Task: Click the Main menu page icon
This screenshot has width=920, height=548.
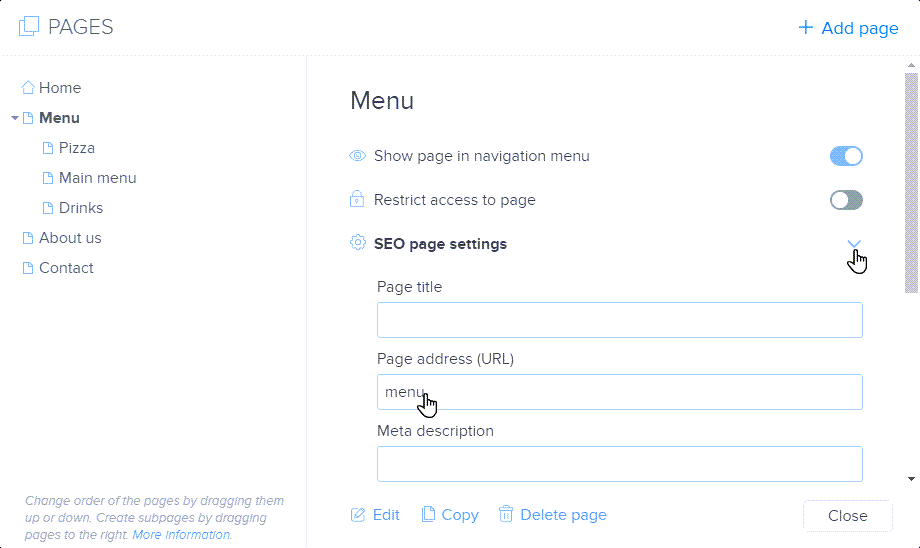Action: 48,178
